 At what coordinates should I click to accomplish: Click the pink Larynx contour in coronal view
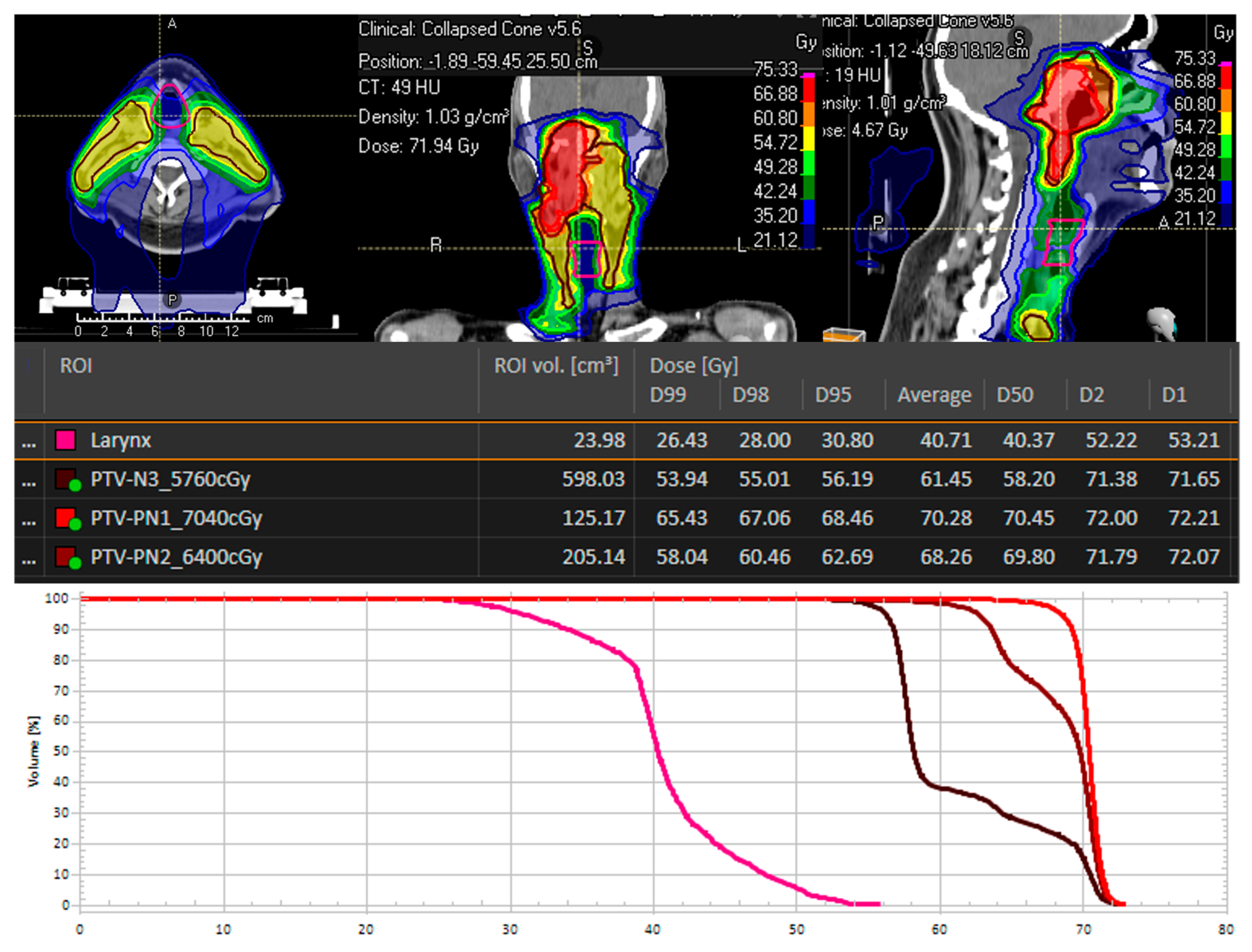pyautogui.click(x=586, y=259)
